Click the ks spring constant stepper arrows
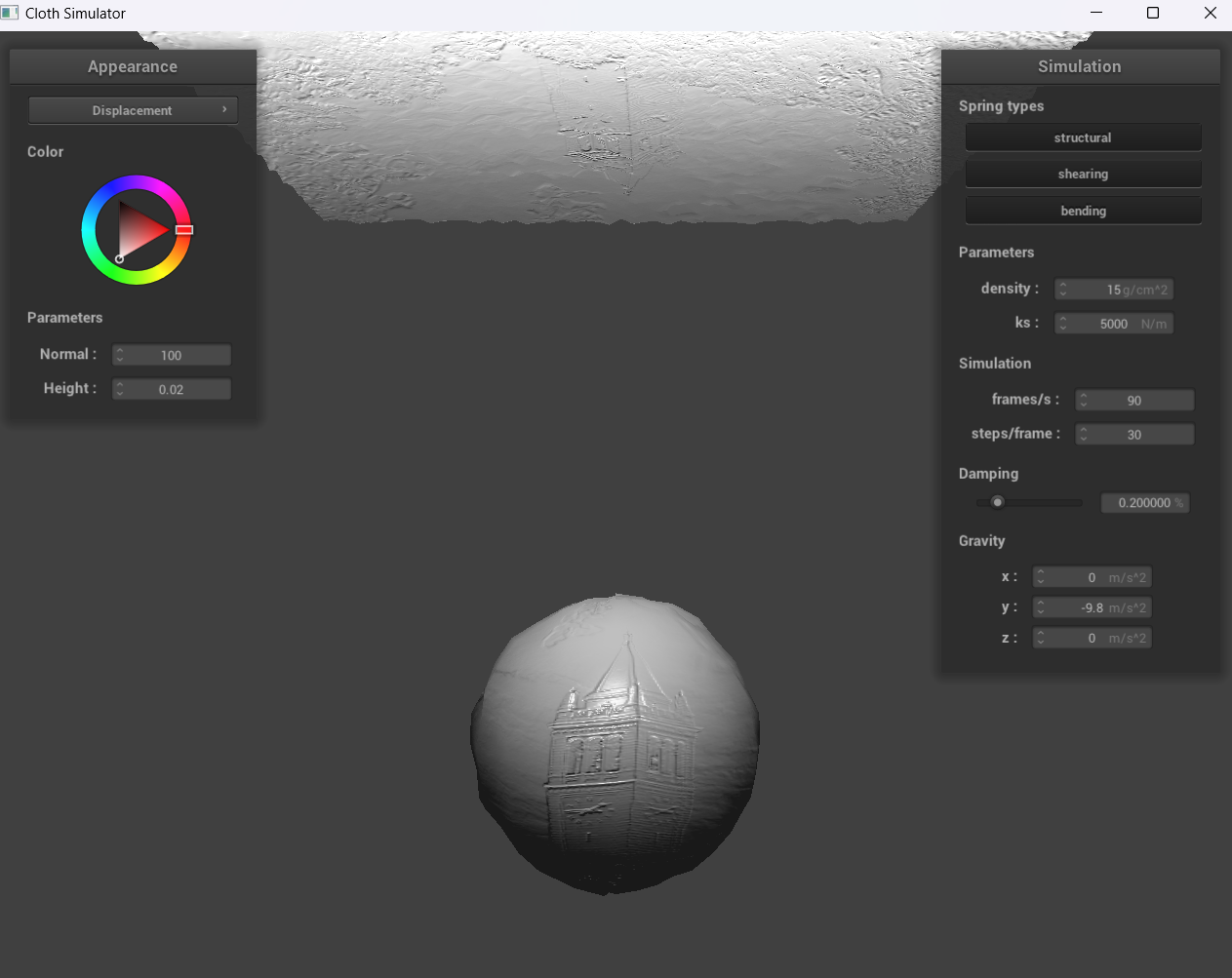 1063,324
